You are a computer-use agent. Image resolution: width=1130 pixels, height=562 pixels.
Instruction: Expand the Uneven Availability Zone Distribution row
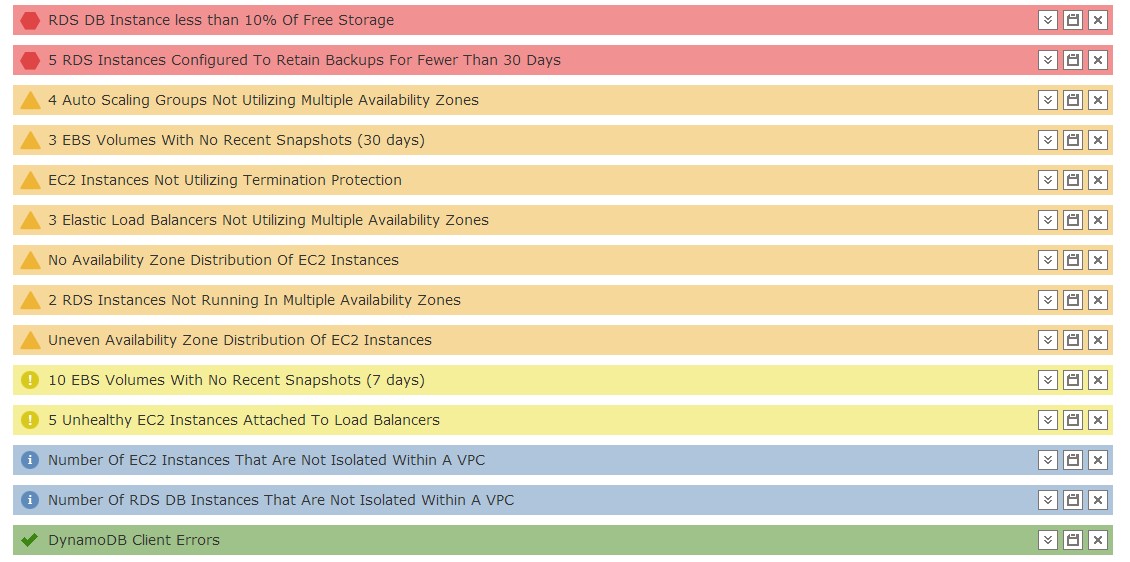click(1047, 340)
